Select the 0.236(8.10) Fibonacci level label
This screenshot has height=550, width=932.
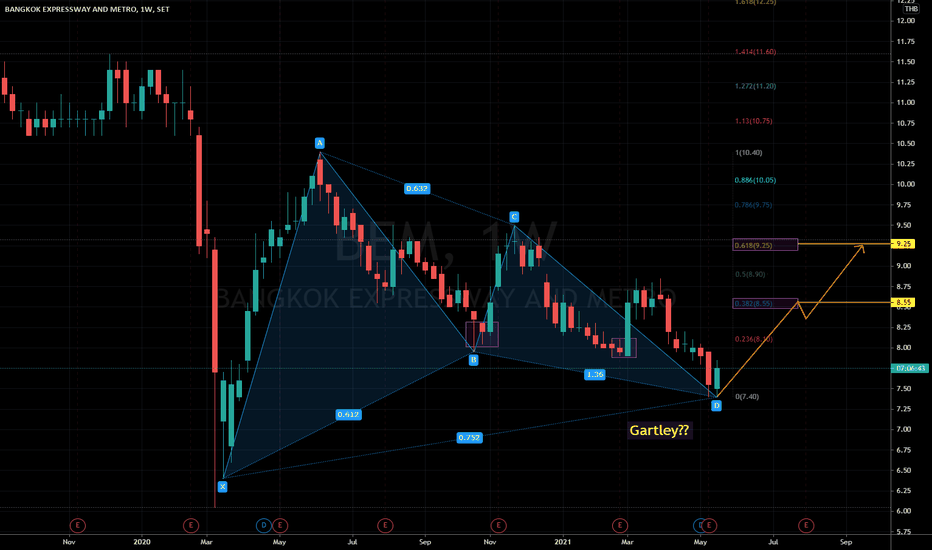[x=753, y=339]
